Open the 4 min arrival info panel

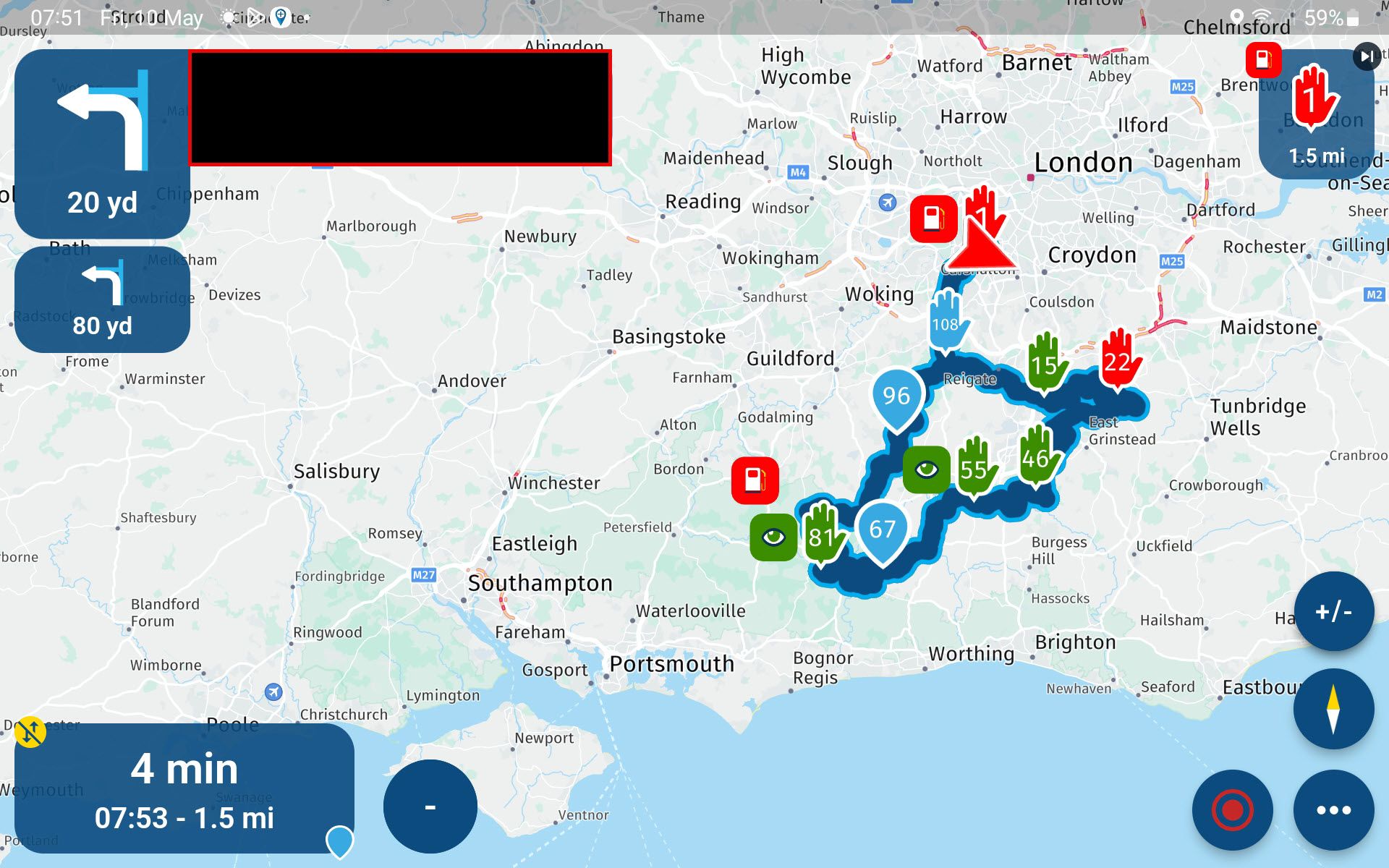(184, 788)
